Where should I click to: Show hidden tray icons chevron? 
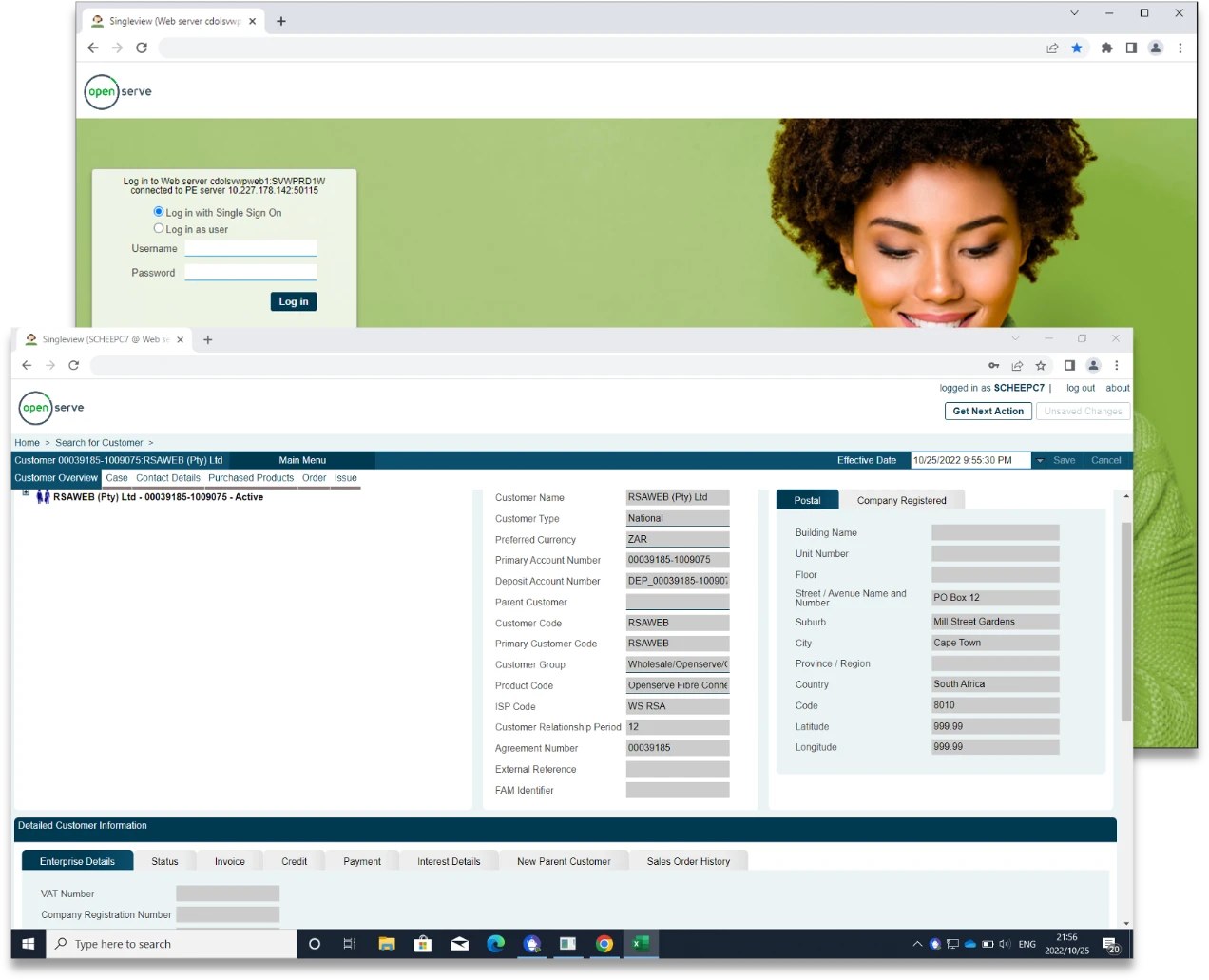tap(917, 944)
